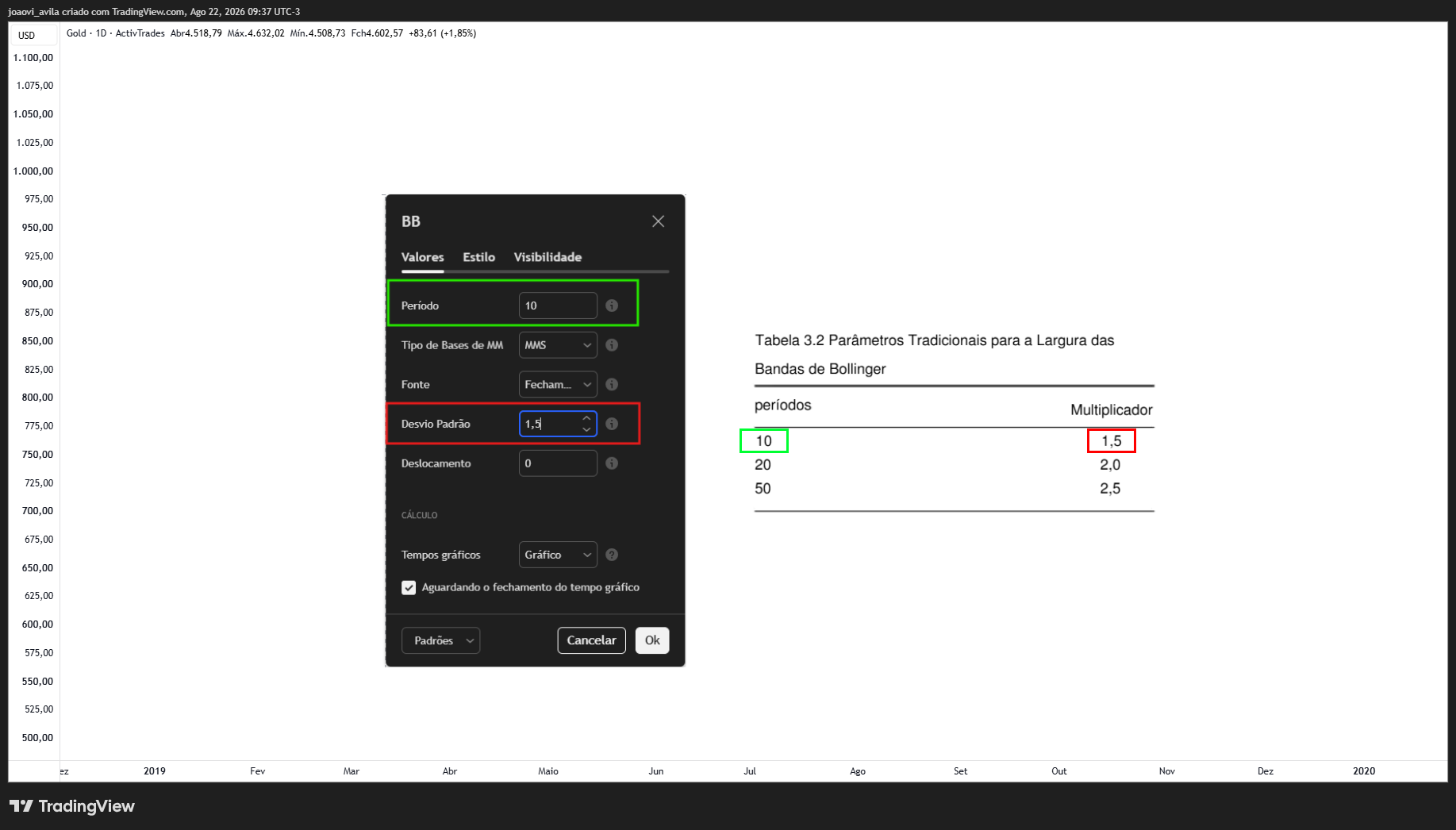1456x830 pixels.
Task: Click the CÁLCULO section label
Action: point(419,516)
